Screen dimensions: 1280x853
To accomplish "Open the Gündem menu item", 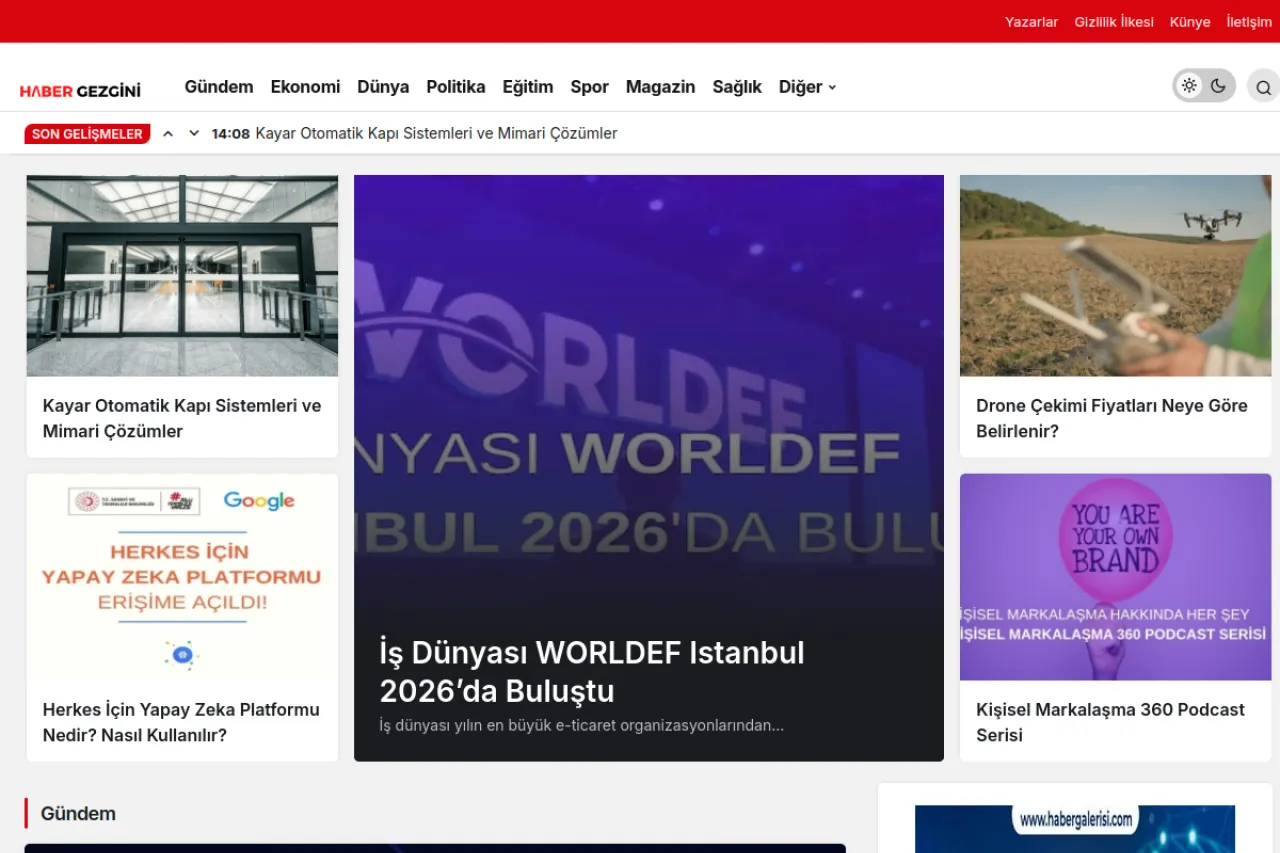I will (219, 87).
